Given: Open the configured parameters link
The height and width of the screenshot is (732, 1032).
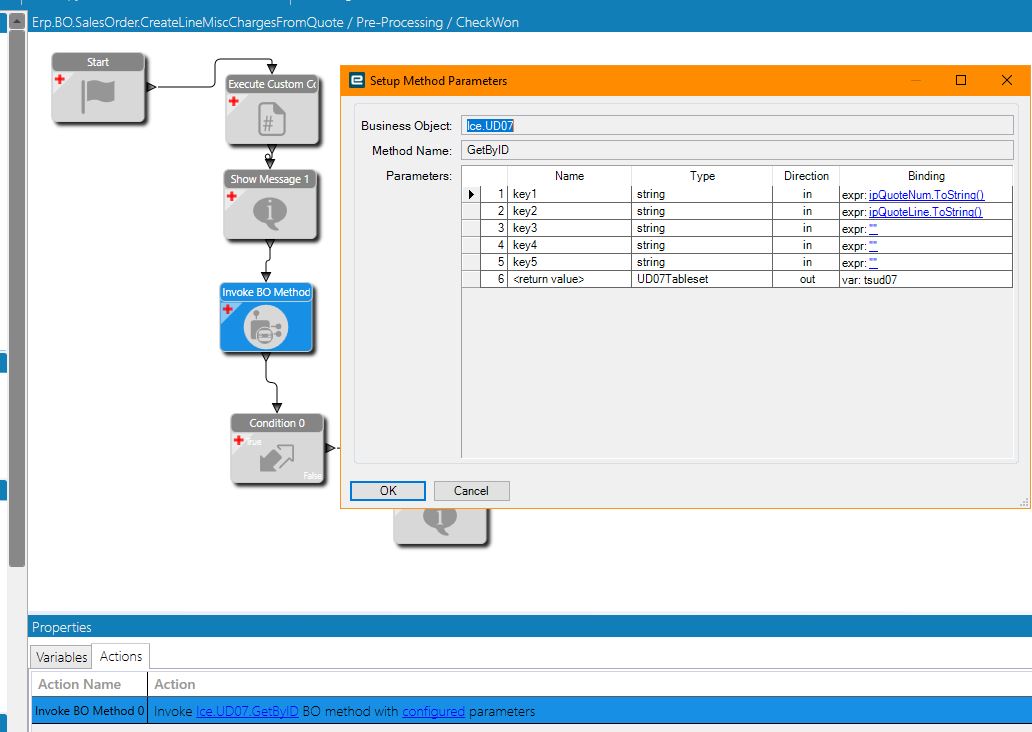Looking at the screenshot, I should 433,712.
